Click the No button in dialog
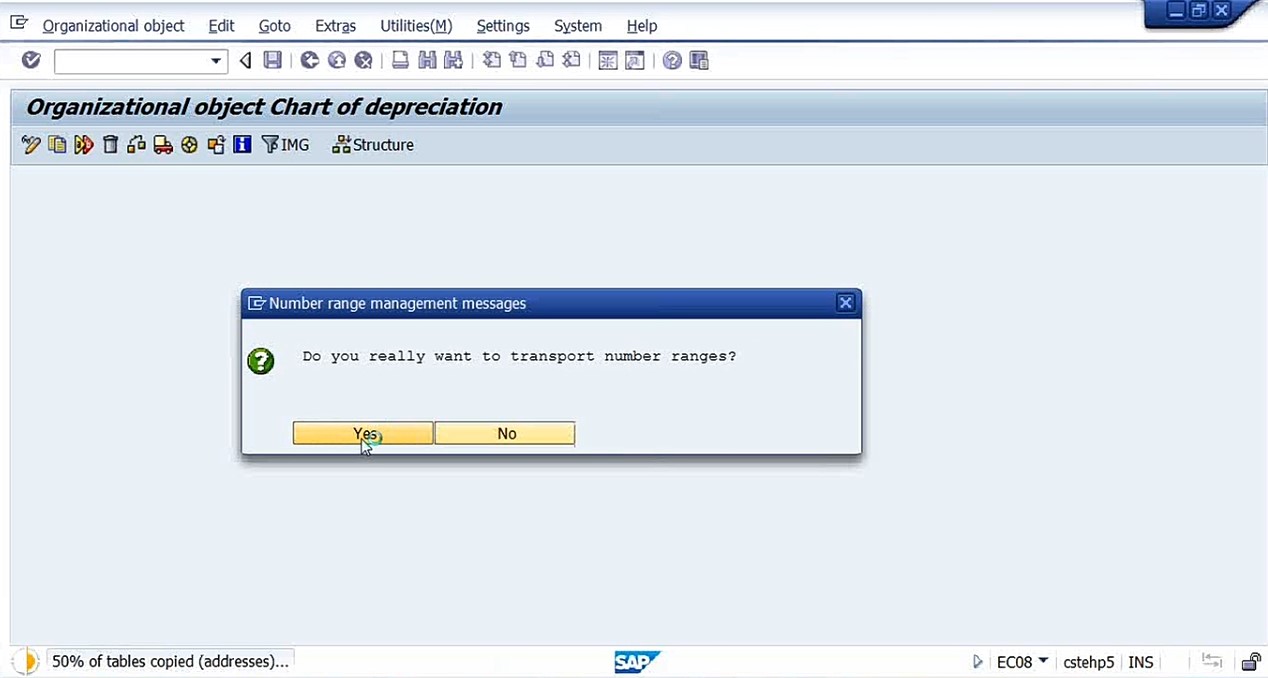Viewport: 1268px width, 678px height. [505, 433]
